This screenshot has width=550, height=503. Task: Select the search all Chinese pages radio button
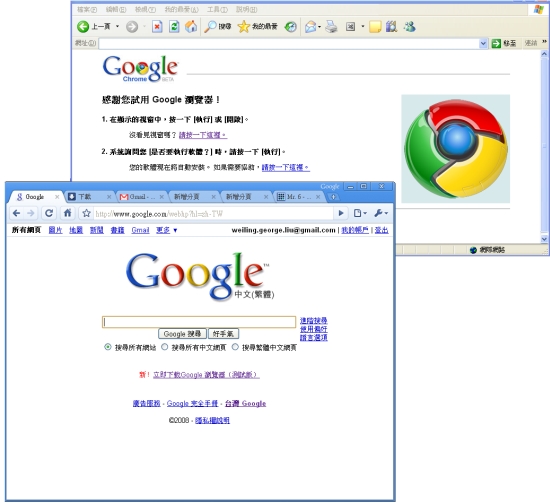point(165,347)
